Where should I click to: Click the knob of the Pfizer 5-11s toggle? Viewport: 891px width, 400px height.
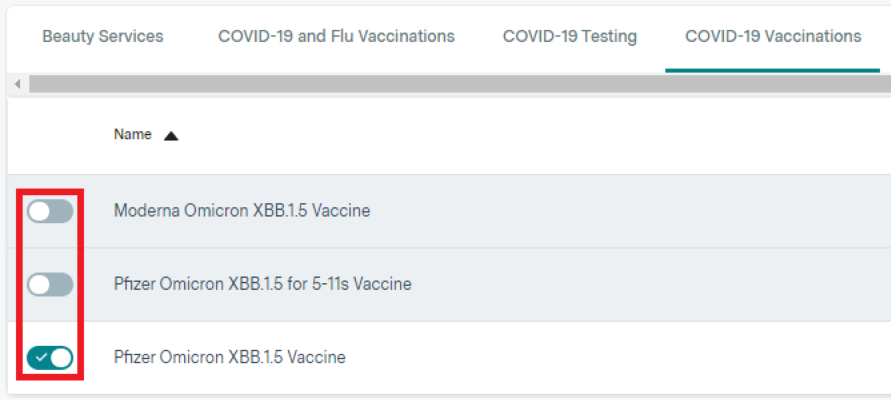39,285
